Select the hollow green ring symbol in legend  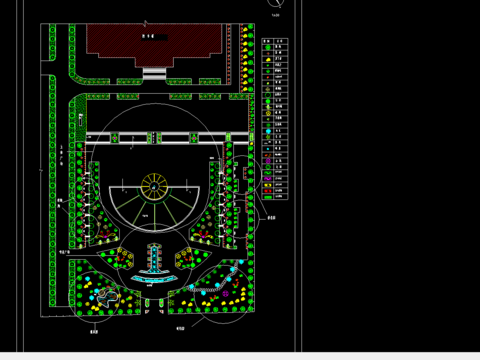tap(268, 95)
